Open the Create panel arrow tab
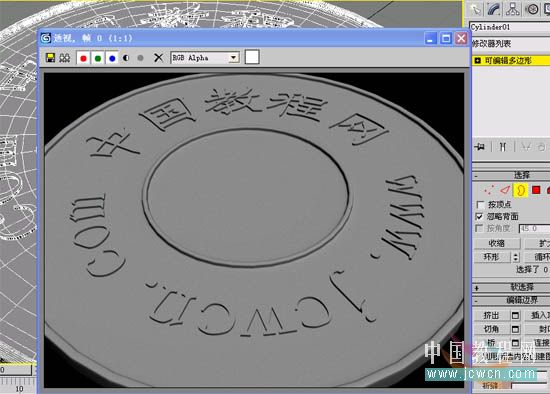 476,9
